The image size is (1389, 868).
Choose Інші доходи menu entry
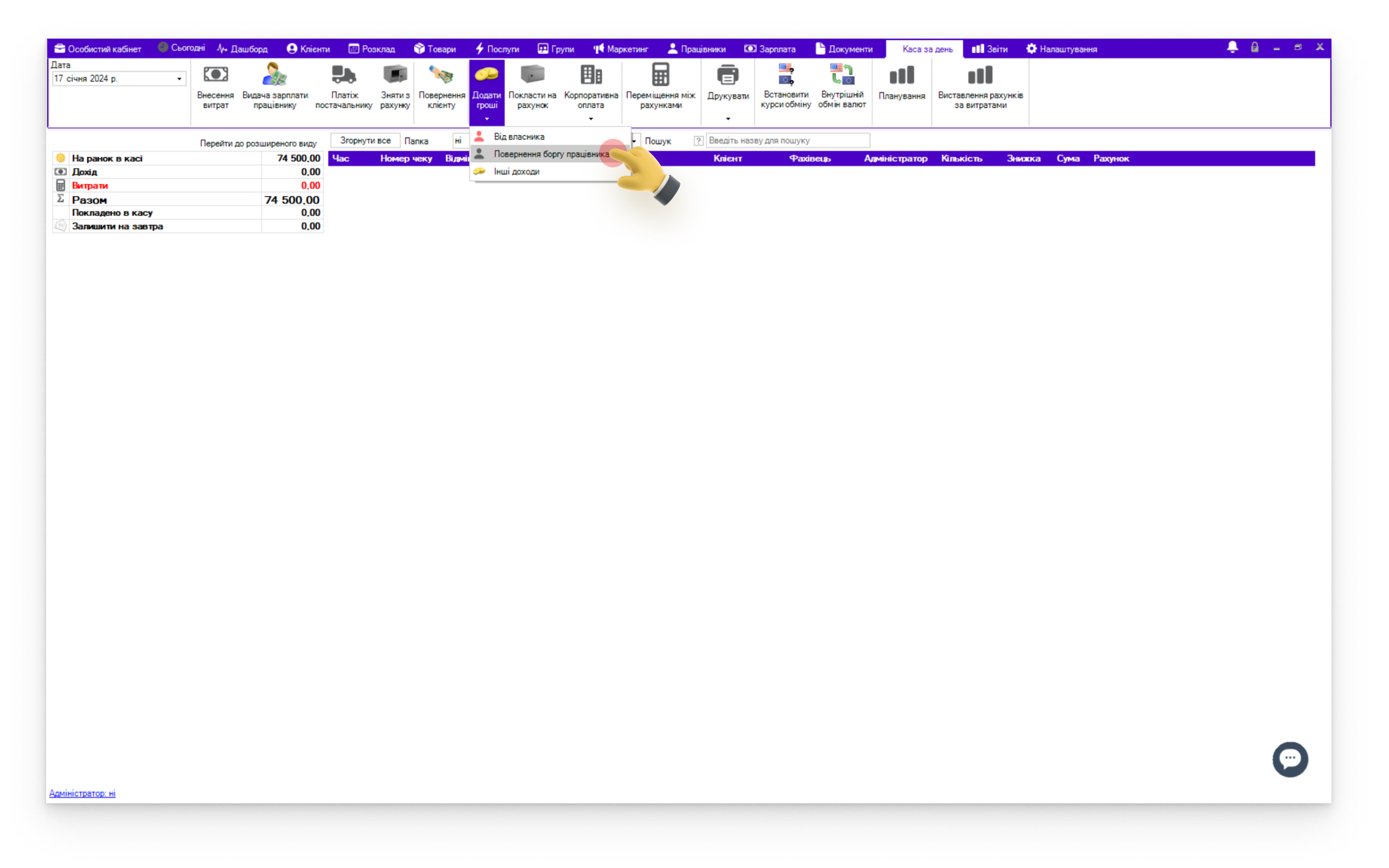pos(549,171)
